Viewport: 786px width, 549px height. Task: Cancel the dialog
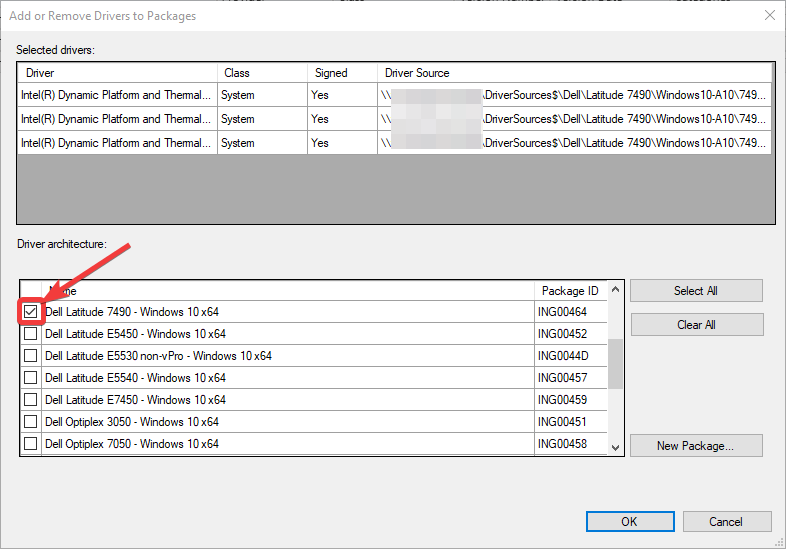pos(727,521)
